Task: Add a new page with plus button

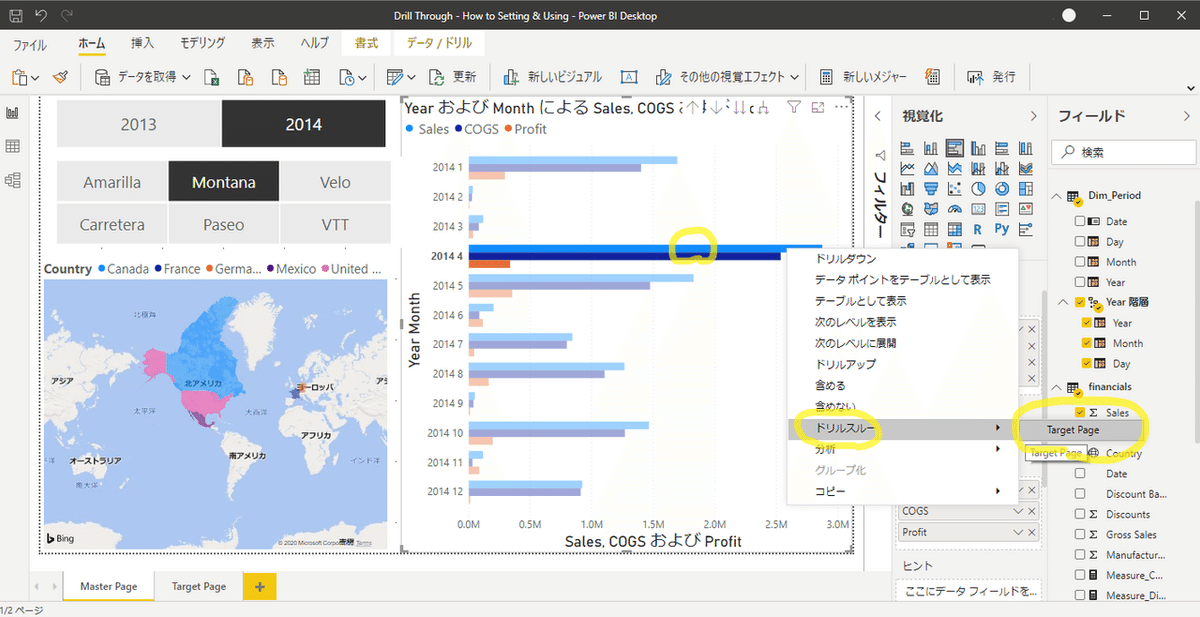Action: coord(259,587)
